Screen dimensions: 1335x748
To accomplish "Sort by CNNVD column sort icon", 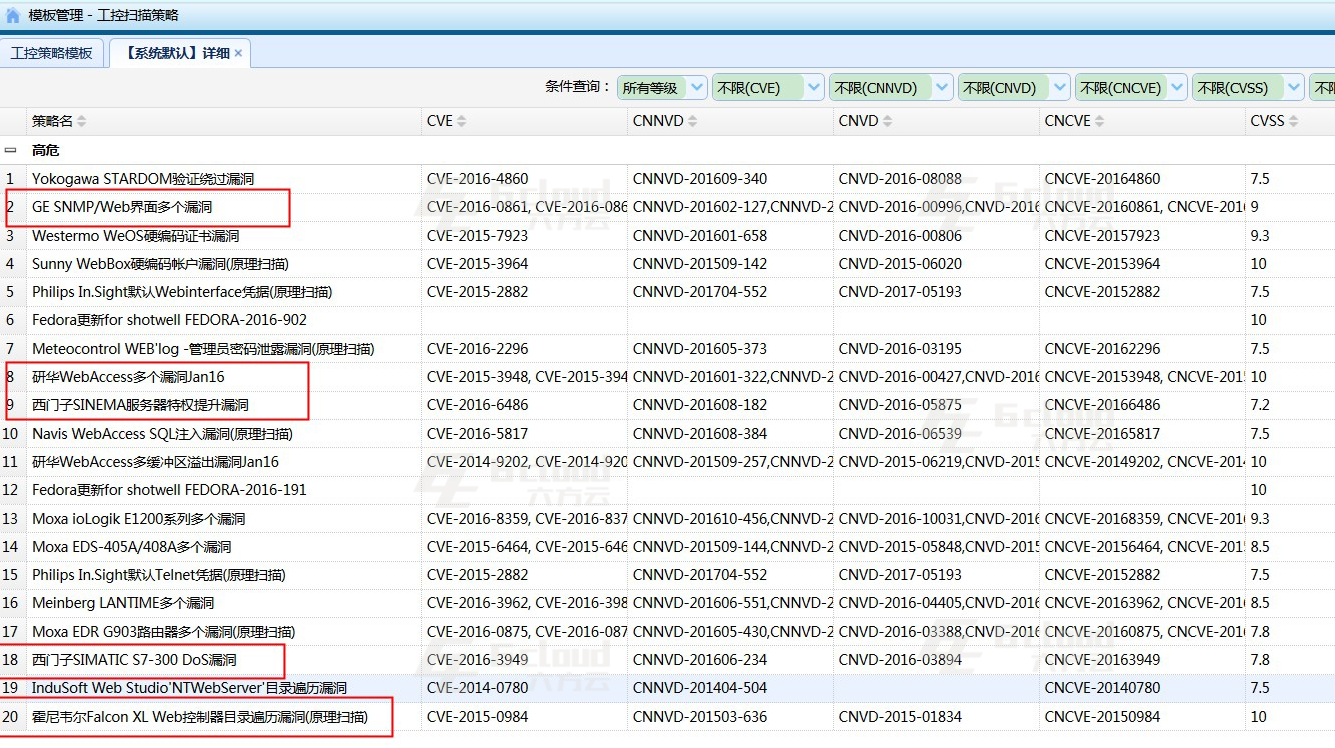I will point(693,121).
